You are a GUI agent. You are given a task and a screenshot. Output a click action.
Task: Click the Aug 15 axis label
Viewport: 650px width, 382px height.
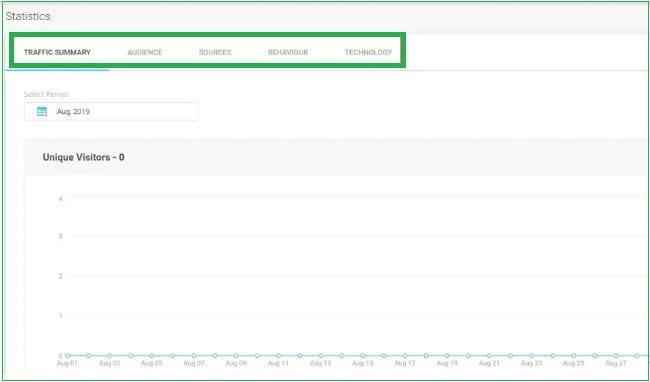363,363
